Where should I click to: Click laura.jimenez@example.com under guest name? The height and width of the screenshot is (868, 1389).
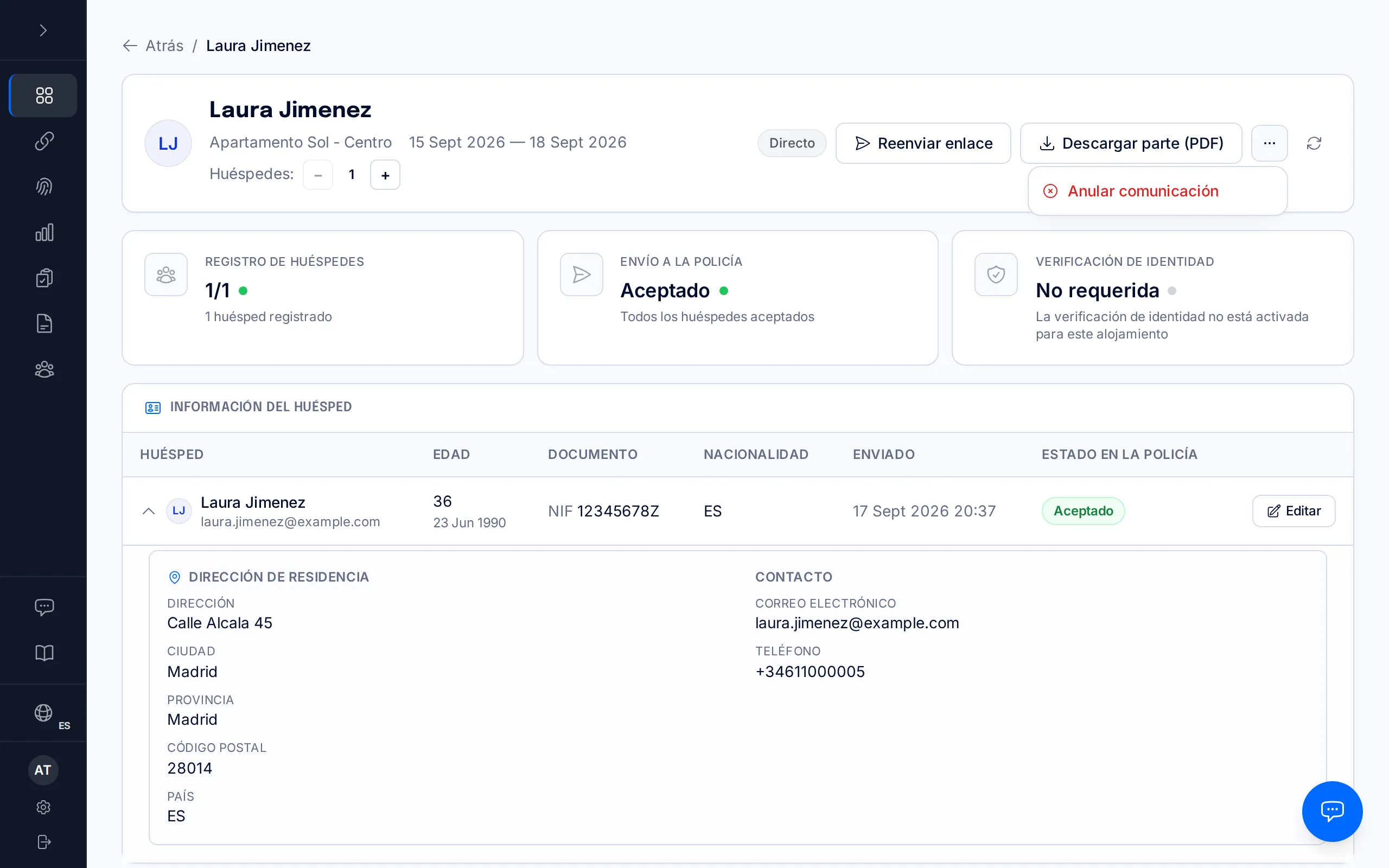click(x=290, y=522)
